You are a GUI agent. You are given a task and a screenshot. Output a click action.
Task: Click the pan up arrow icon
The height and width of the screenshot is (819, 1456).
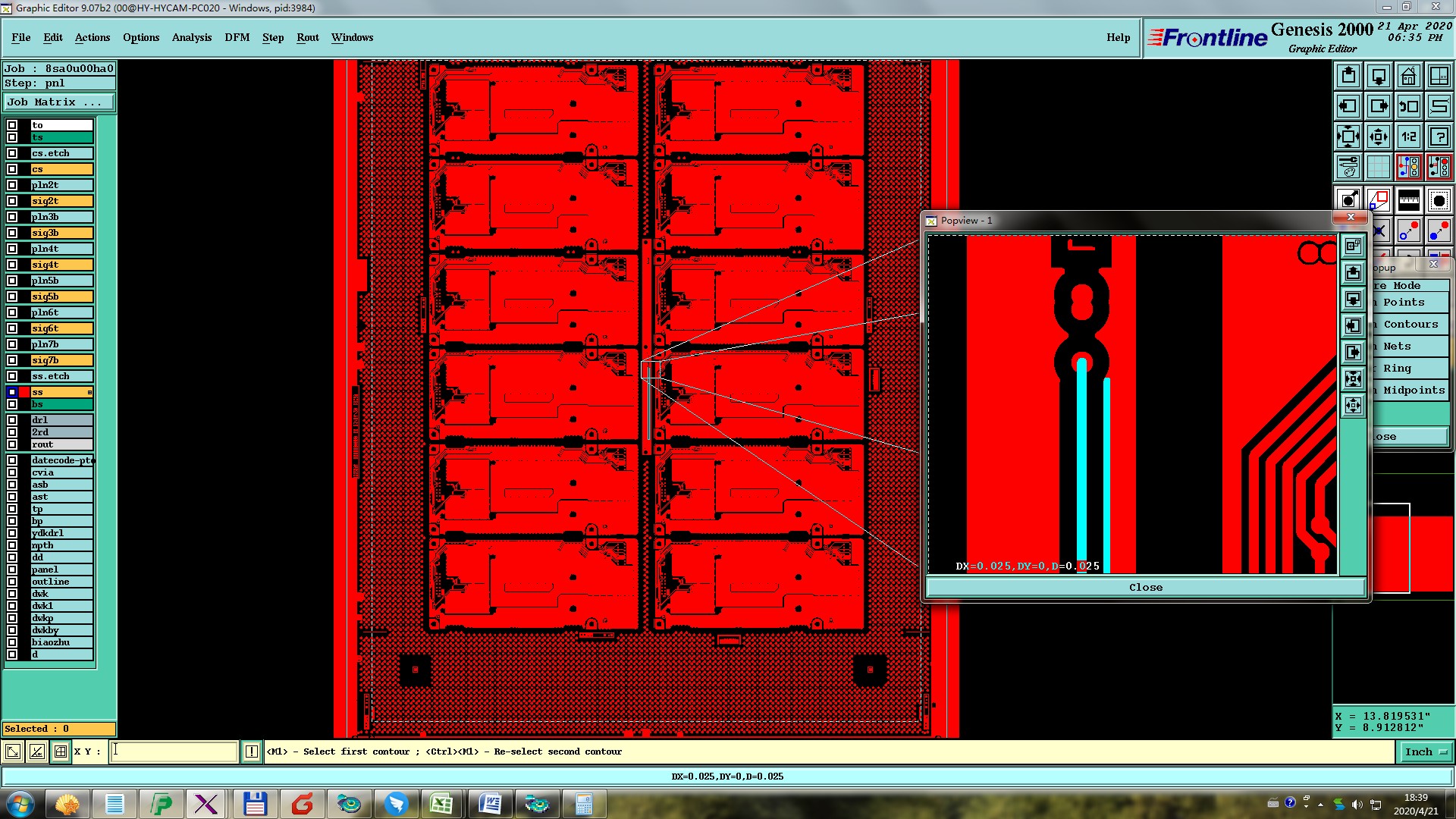pos(1348,76)
